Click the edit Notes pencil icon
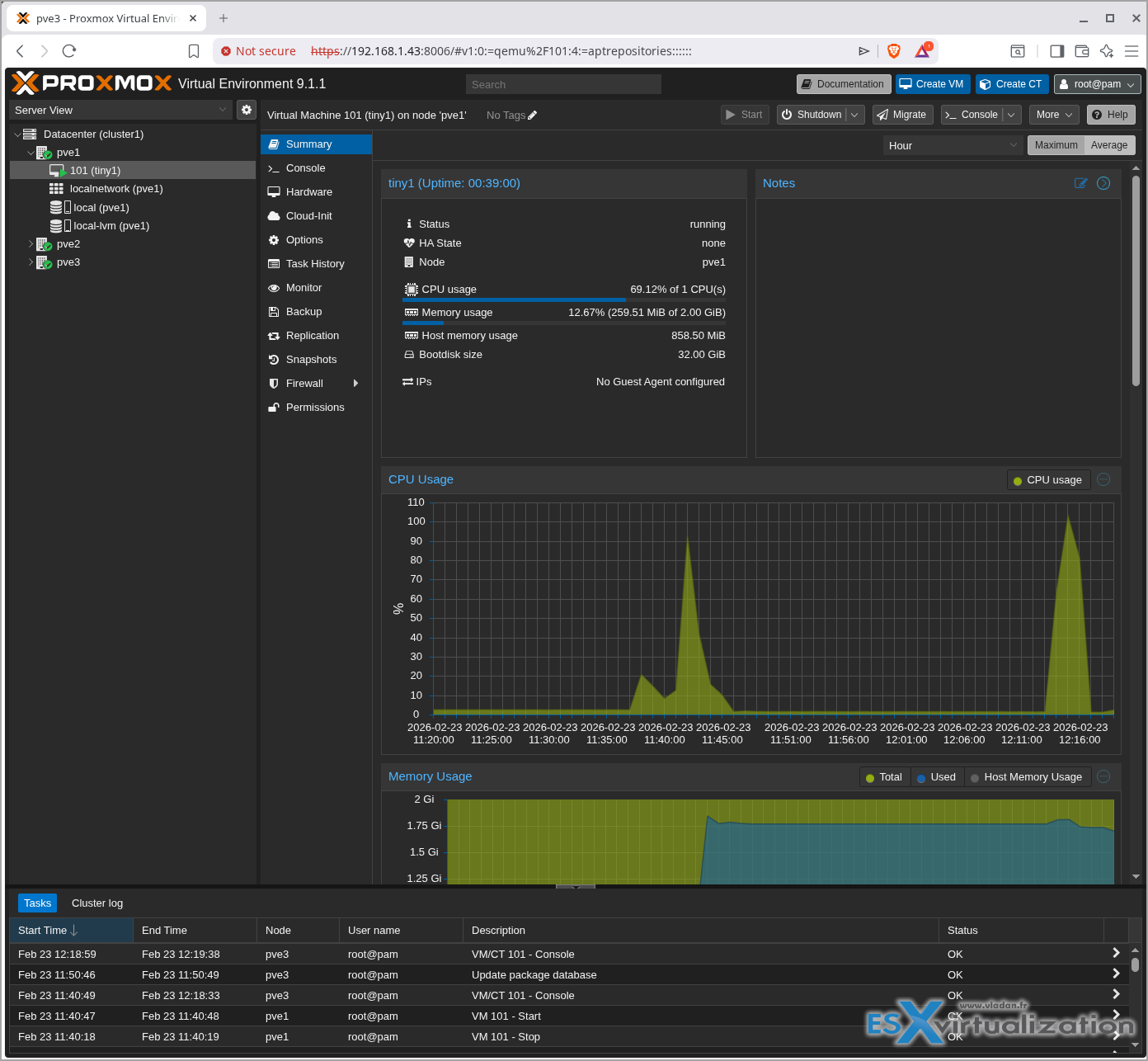This screenshot has width=1148, height=1061. pyautogui.click(x=1080, y=183)
